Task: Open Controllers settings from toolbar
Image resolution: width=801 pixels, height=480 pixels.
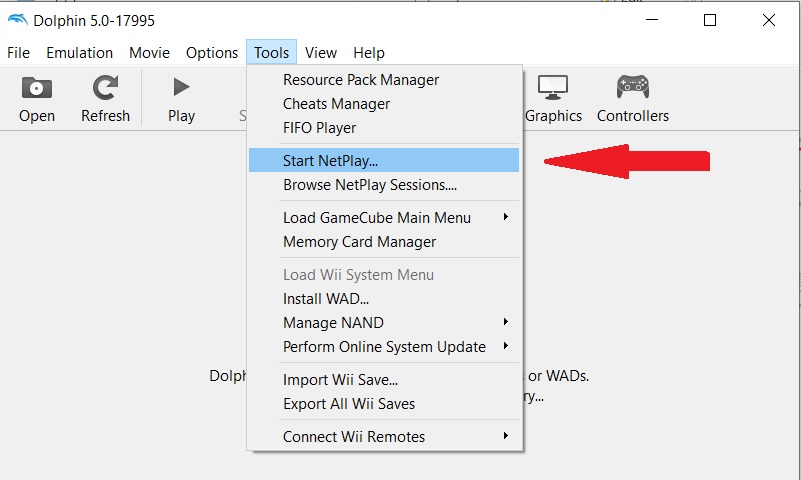Action: [x=632, y=99]
